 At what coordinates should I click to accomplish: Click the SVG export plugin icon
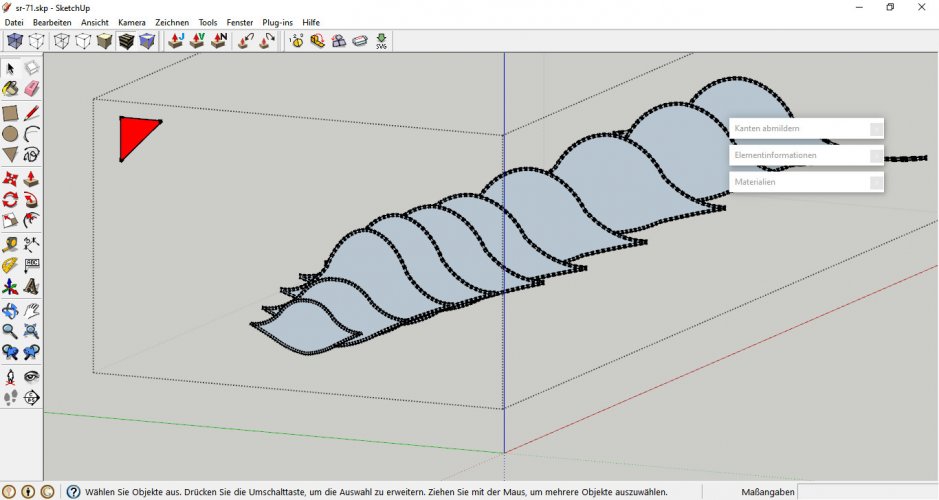click(x=381, y=41)
